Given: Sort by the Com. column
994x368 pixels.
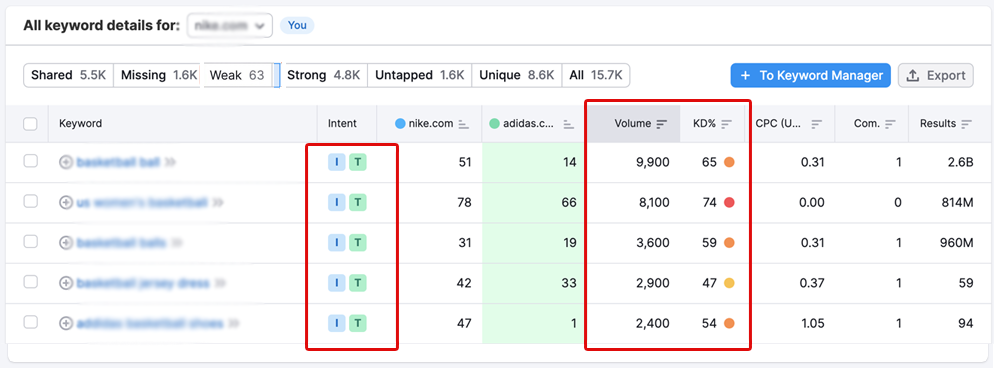Looking at the screenshot, I should pos(891,124).
